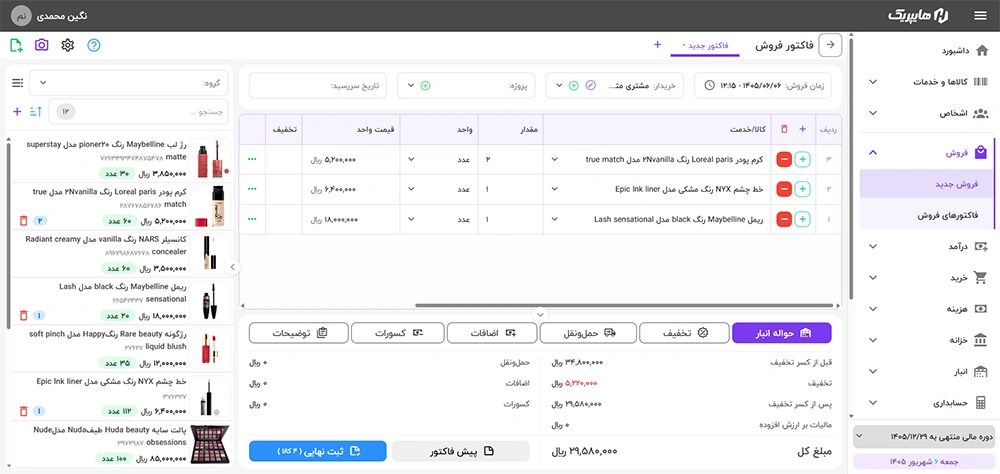
Task: Open the پروژه project dropdown arrow
Action: point(411,85)
